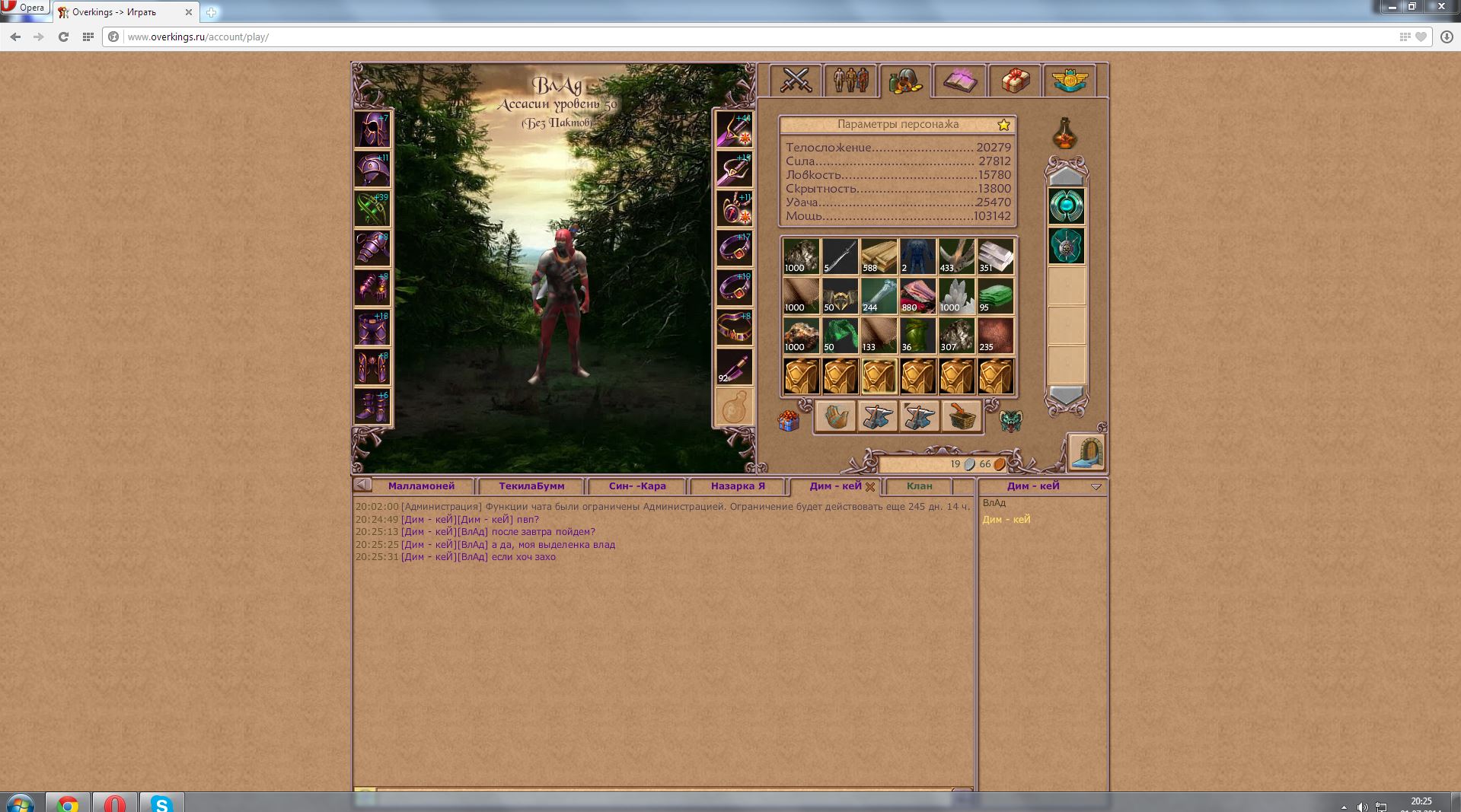The image size is (1461, 812).
Task: Select the equipped boots +6
Action: [x=372, y=406]
